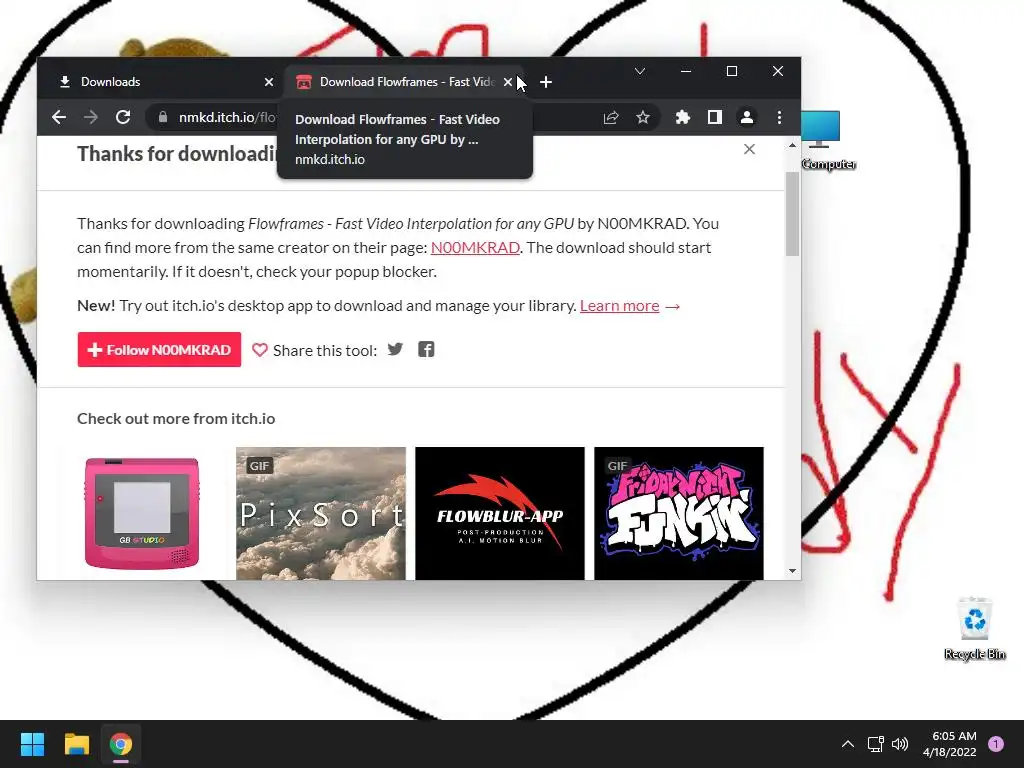
Task: Open the PixSort thumbnail
Action: click(321, 513)
